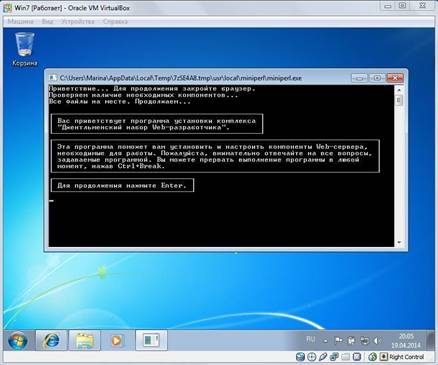Open the Windows Start menu orb

(18, 341)
